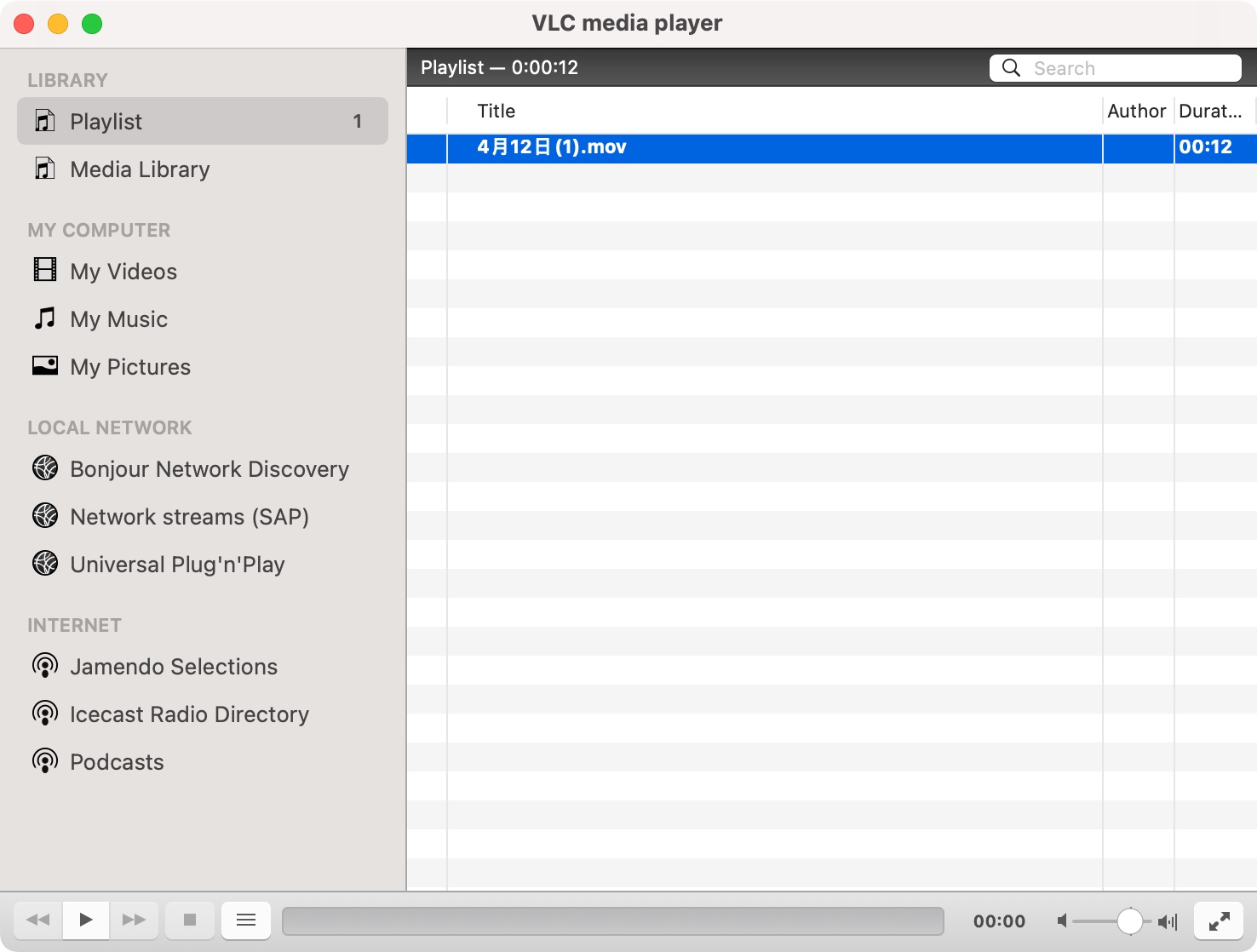Select My Music in the sidebar
The width and height of the screenshot is (1257, 952).
pos(118,319)
